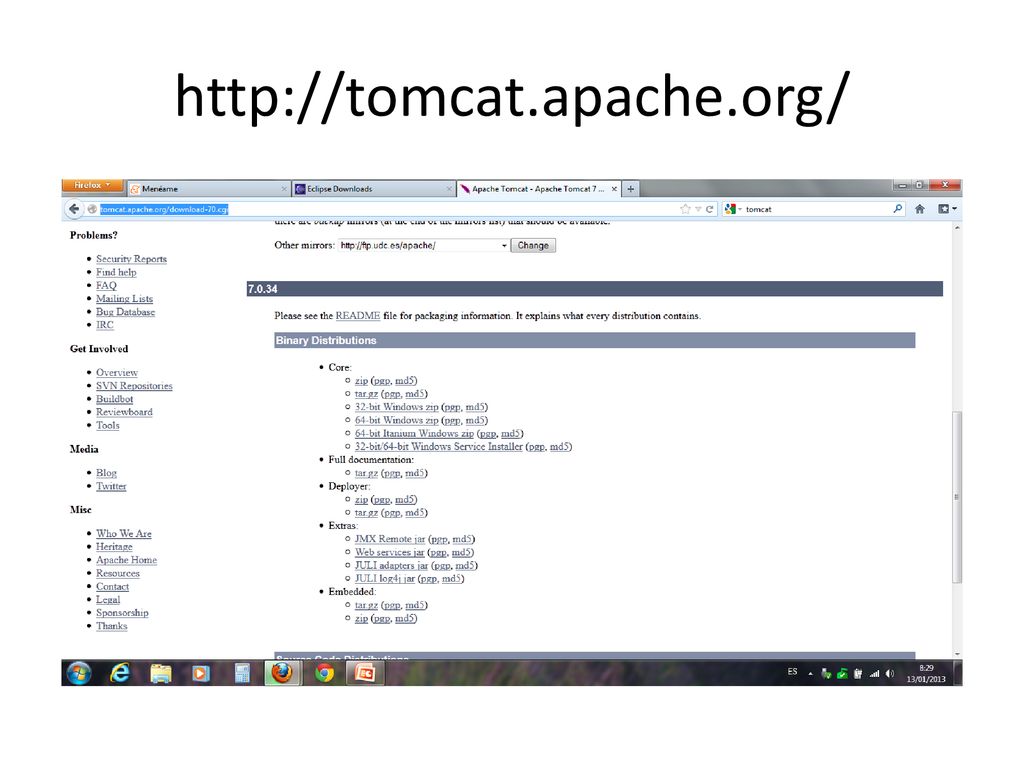Click the page vertical scrollbar thumb
The width and height of the screenshot is (1024, 768).
coord(957,496)
